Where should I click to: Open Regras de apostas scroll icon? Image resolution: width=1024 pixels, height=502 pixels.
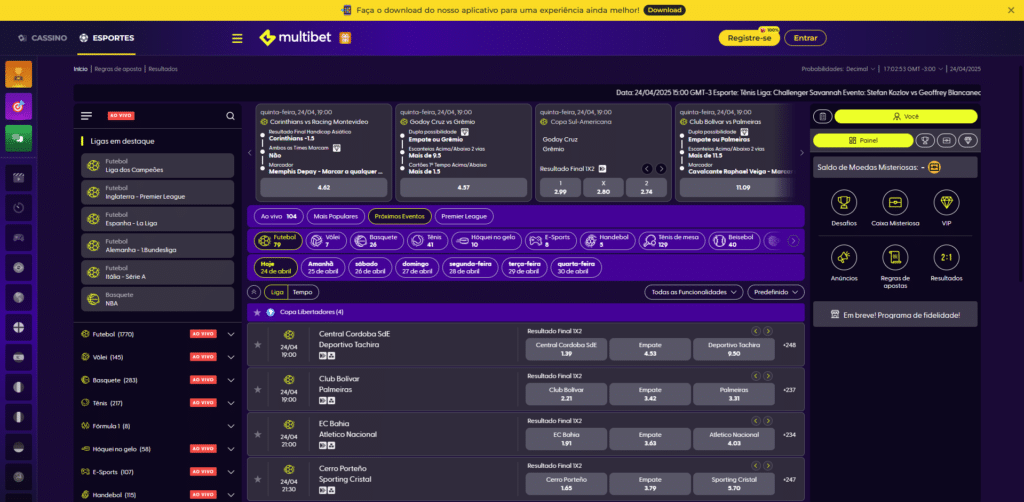point(895,258)
